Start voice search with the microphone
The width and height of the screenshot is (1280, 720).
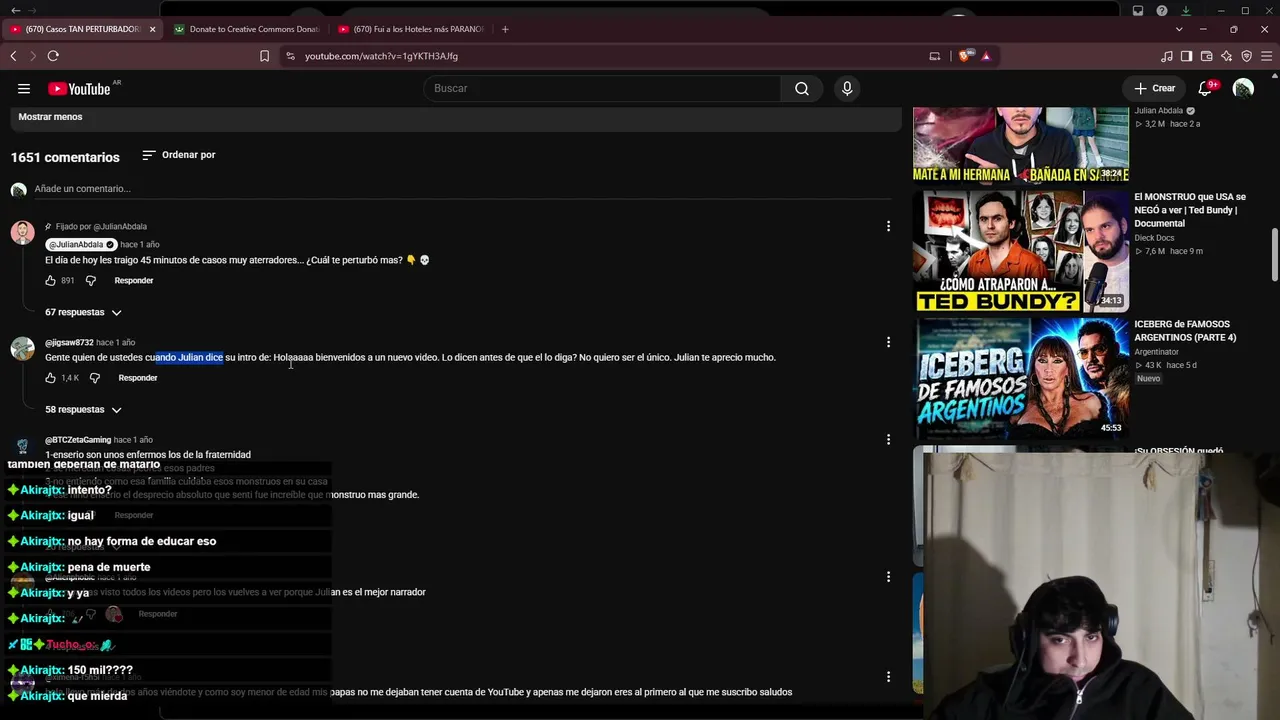(847, 89)
